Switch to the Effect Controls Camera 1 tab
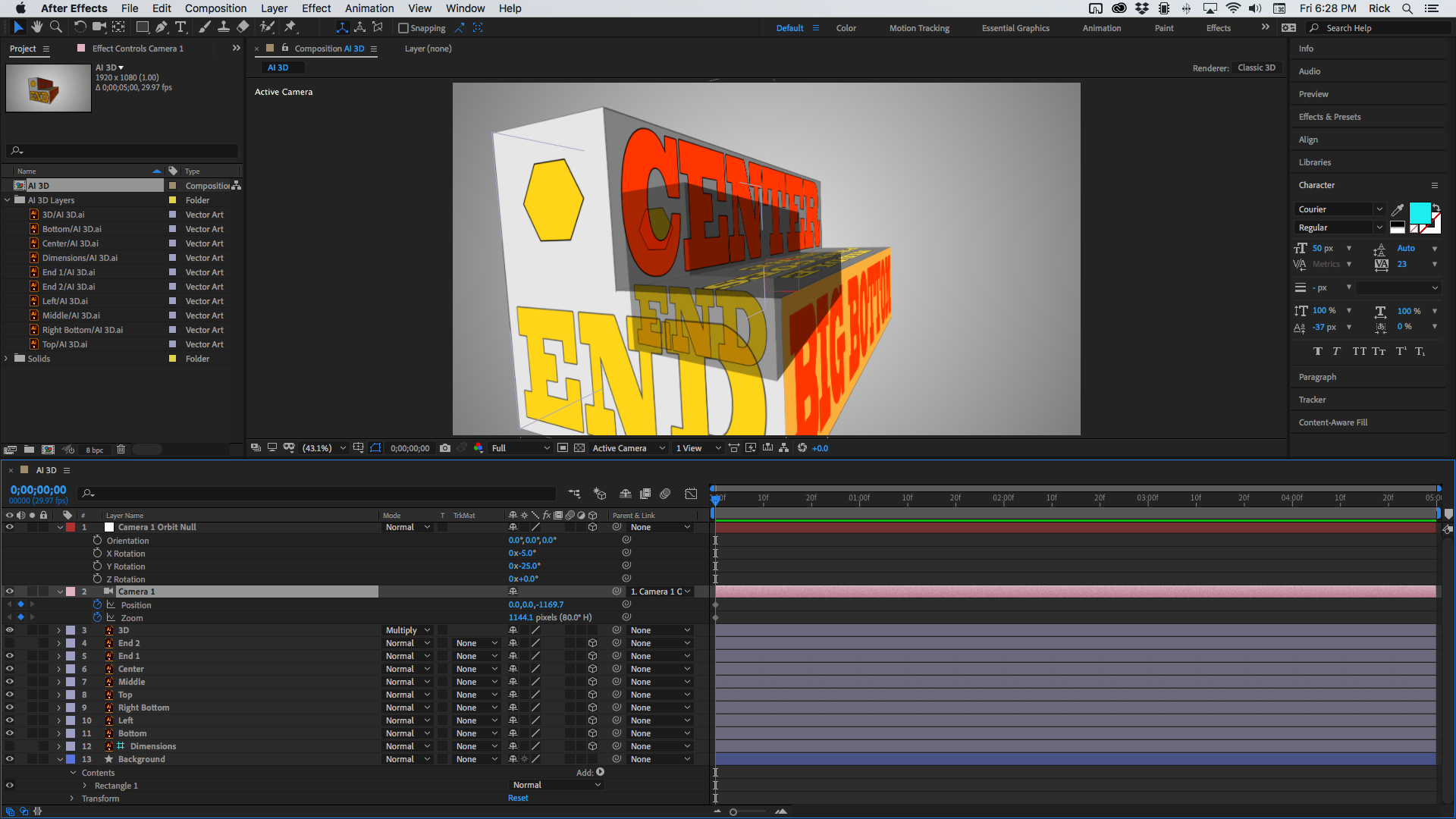 [x=138, y=48]
